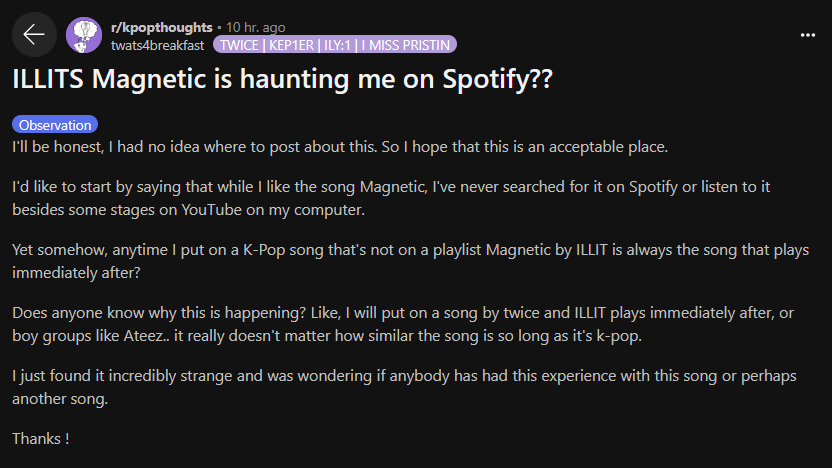The image size is (832, 468).
Task: Click the purple TWICE | KEP1ER user flair
Action: pyautogui.click(x=288, y=44)
